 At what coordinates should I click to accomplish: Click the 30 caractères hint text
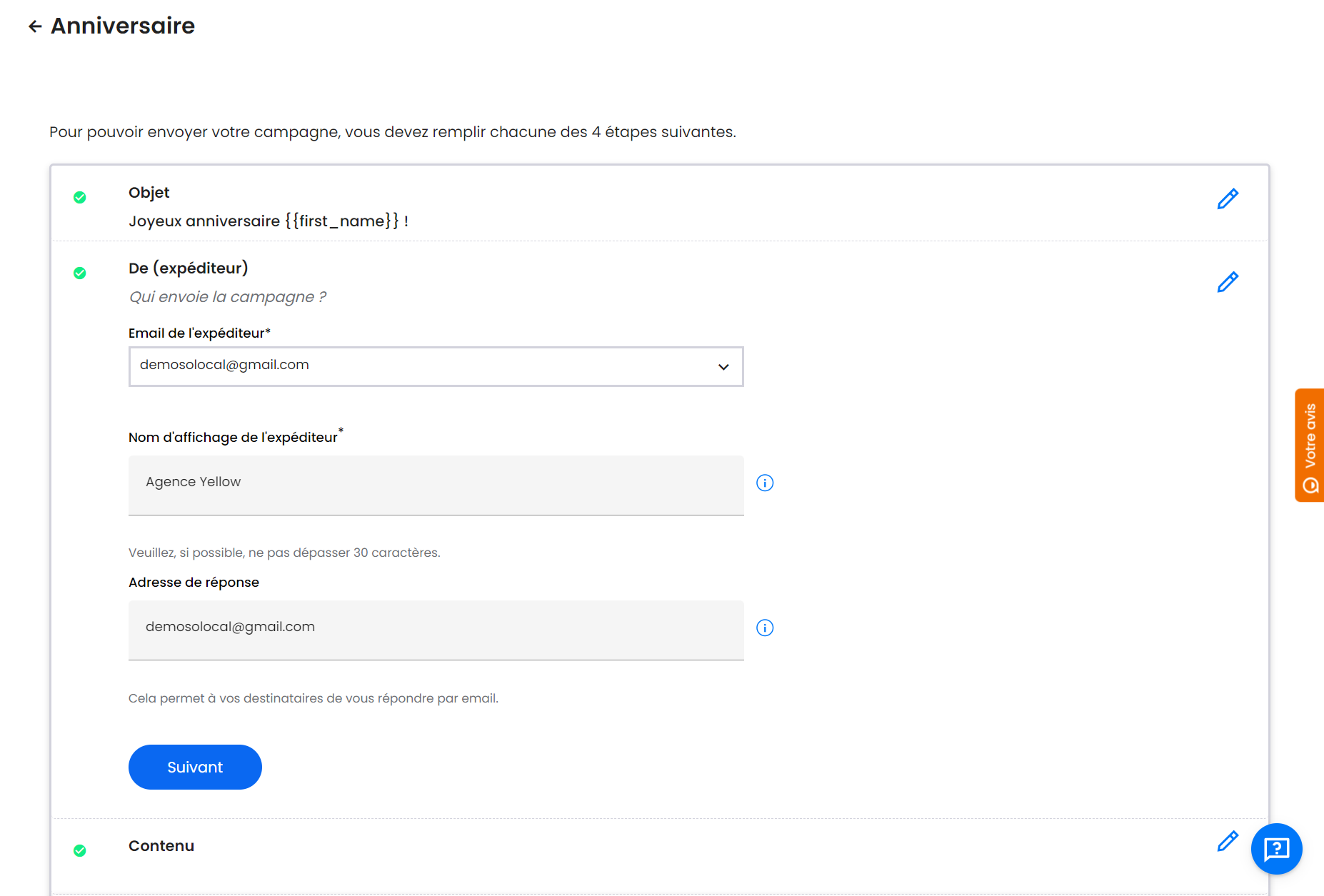click(x=284, y=553)
